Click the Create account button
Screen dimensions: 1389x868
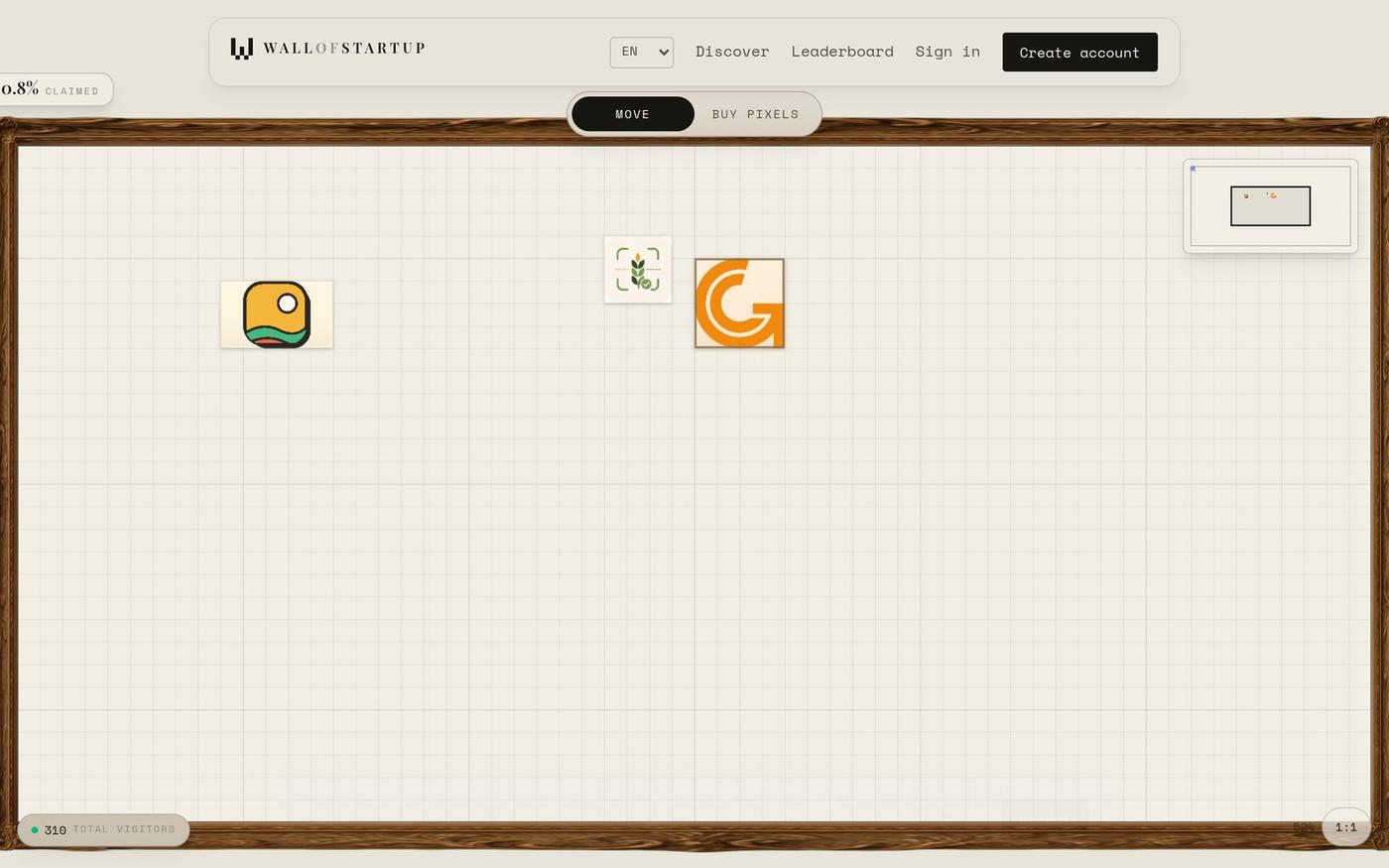pyautogui.click(x=1079, y=53)
